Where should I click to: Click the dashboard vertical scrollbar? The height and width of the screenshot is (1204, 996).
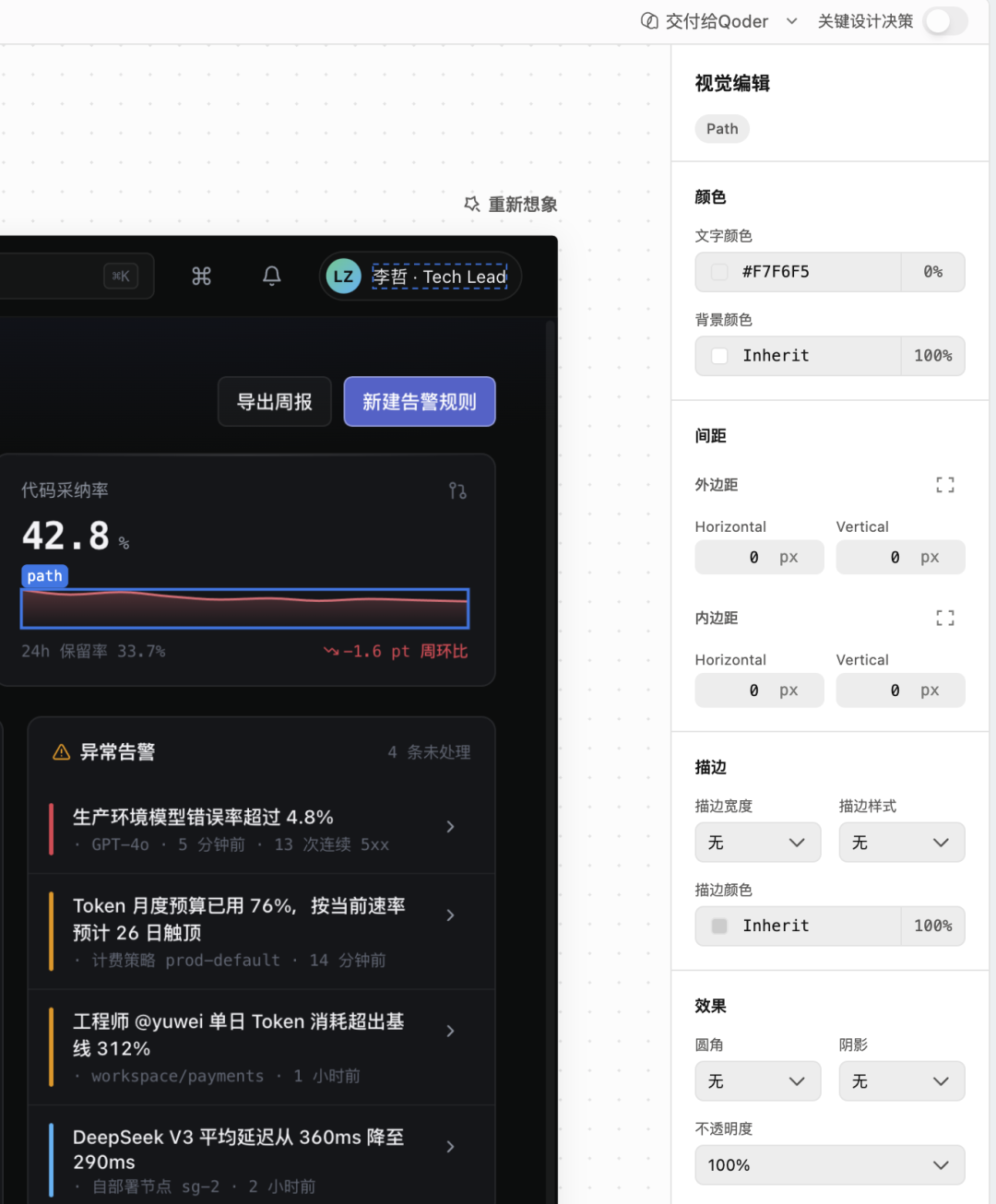click(551, 761)
